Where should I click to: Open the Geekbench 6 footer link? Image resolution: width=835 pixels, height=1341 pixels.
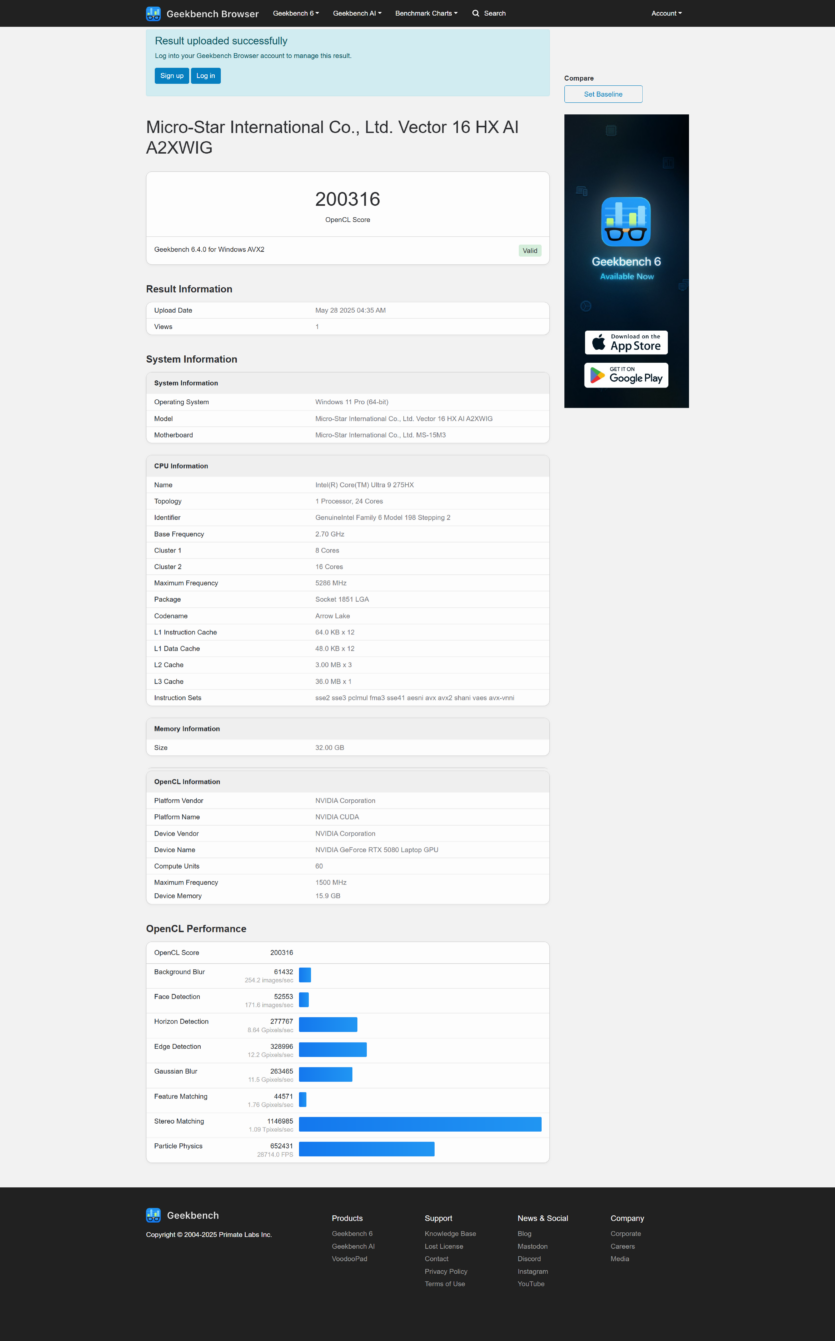coord(352,1234)
